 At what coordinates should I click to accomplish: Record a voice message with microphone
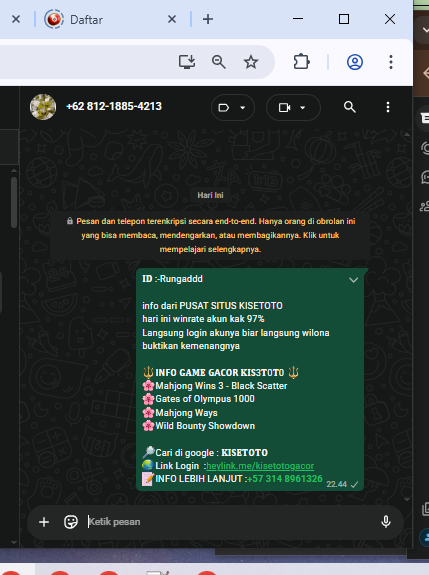pyautogui.click(x=386, y=522)
